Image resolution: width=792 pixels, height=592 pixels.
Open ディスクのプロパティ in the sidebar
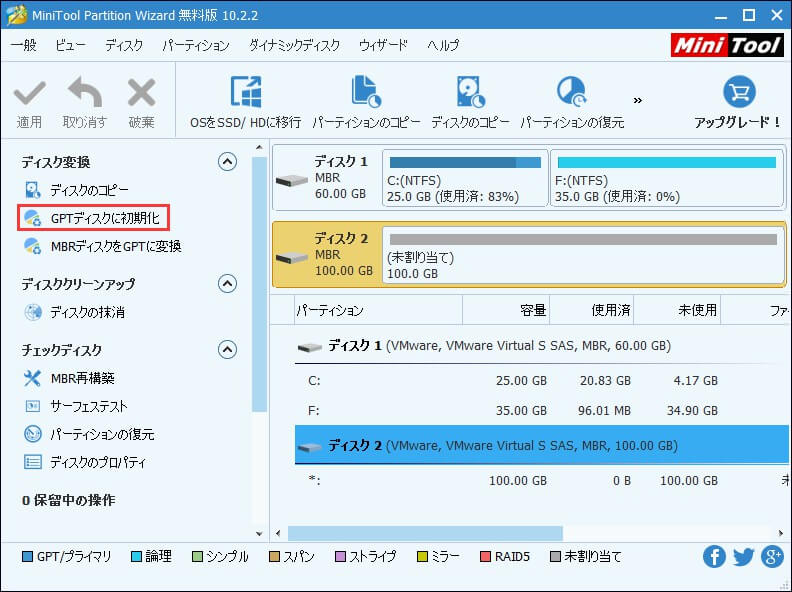coord(85,462)
